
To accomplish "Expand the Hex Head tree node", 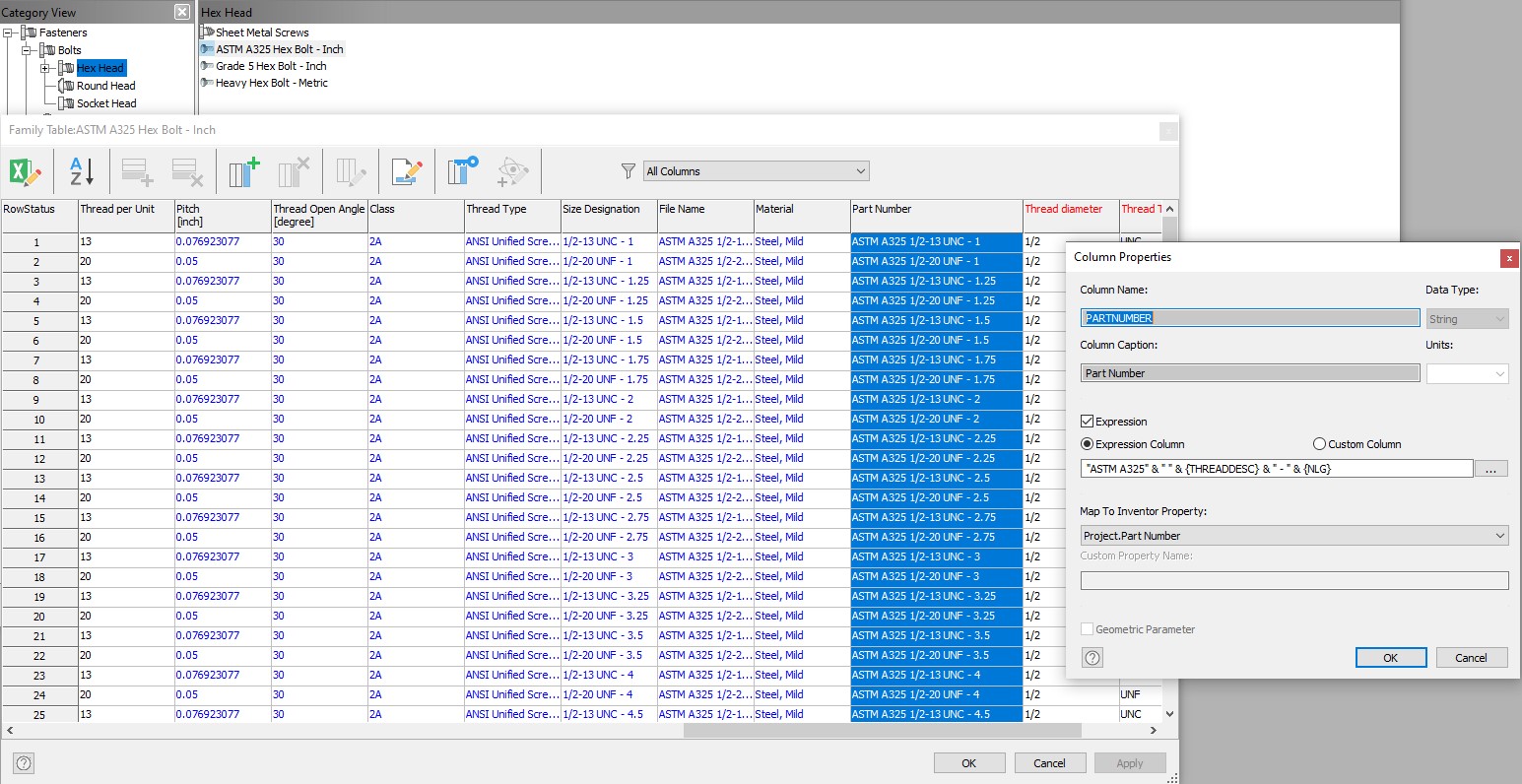I will coord(43,68).
